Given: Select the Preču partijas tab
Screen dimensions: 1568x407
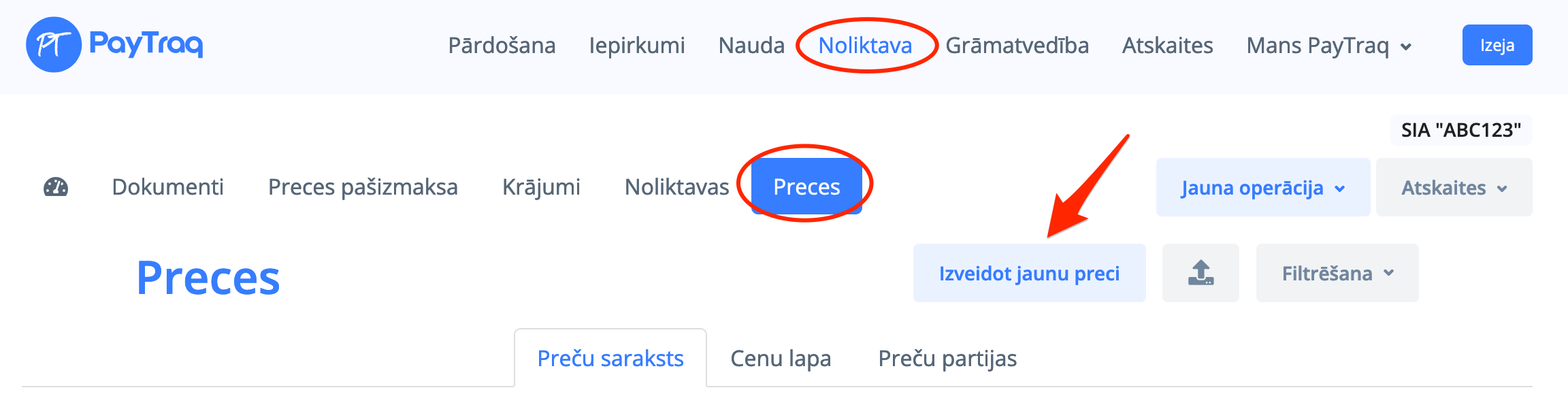Looking at the screenshot, I should tap(947, 358).
